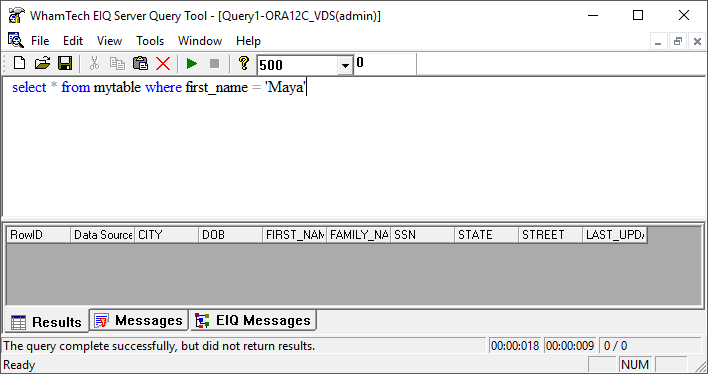The height and width of the screenshot is (374, 708).
Task: Click the RowID column header
Action: coord(38,235)
